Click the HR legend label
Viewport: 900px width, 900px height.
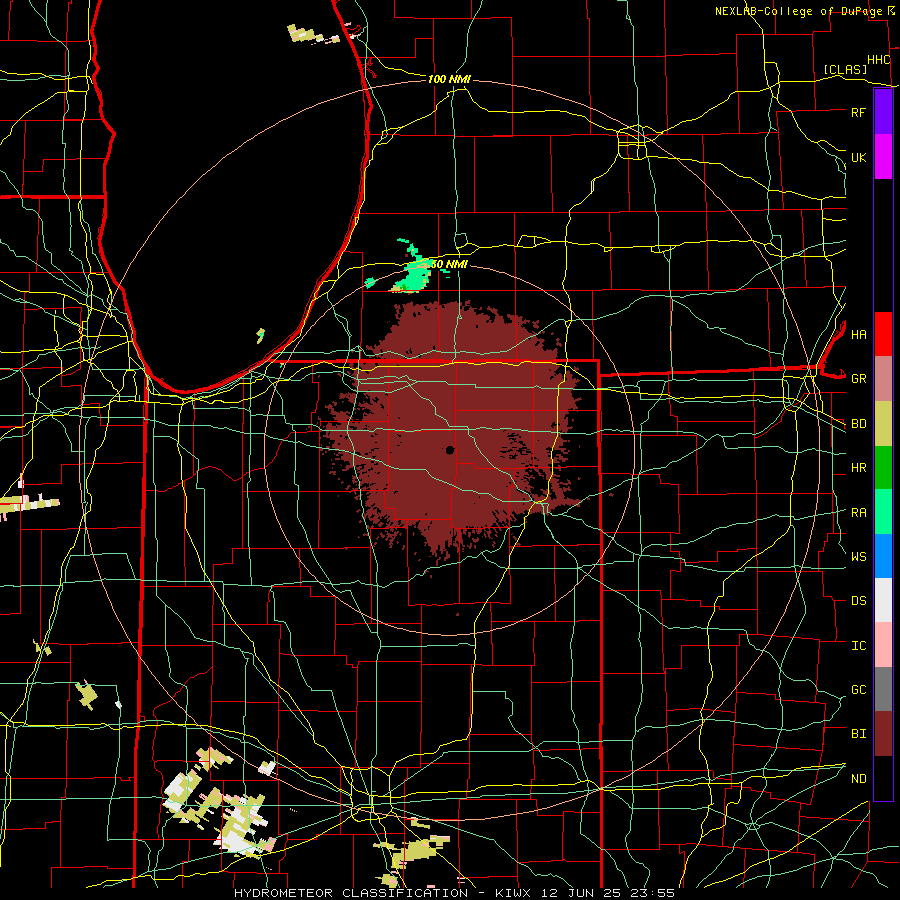[x=858, y=468]
